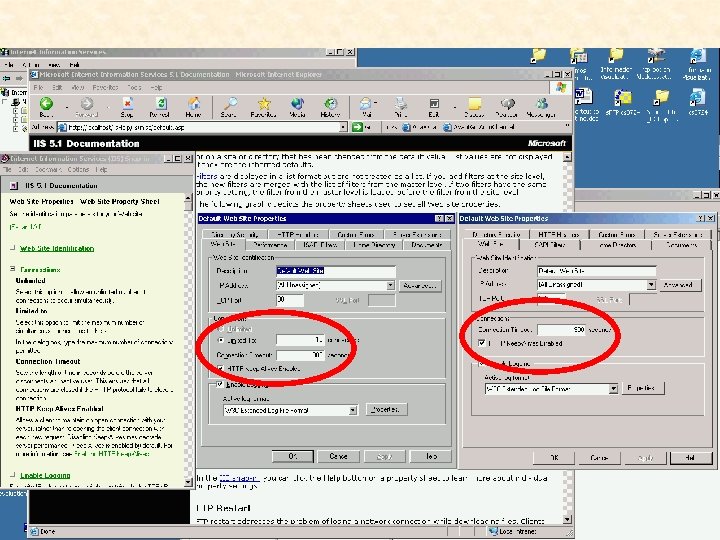Image resolution: width=720 pixels, height=540 pixels.
Task: Switch to HTTP Headers tab in right dialog
Action: (558, 234)
